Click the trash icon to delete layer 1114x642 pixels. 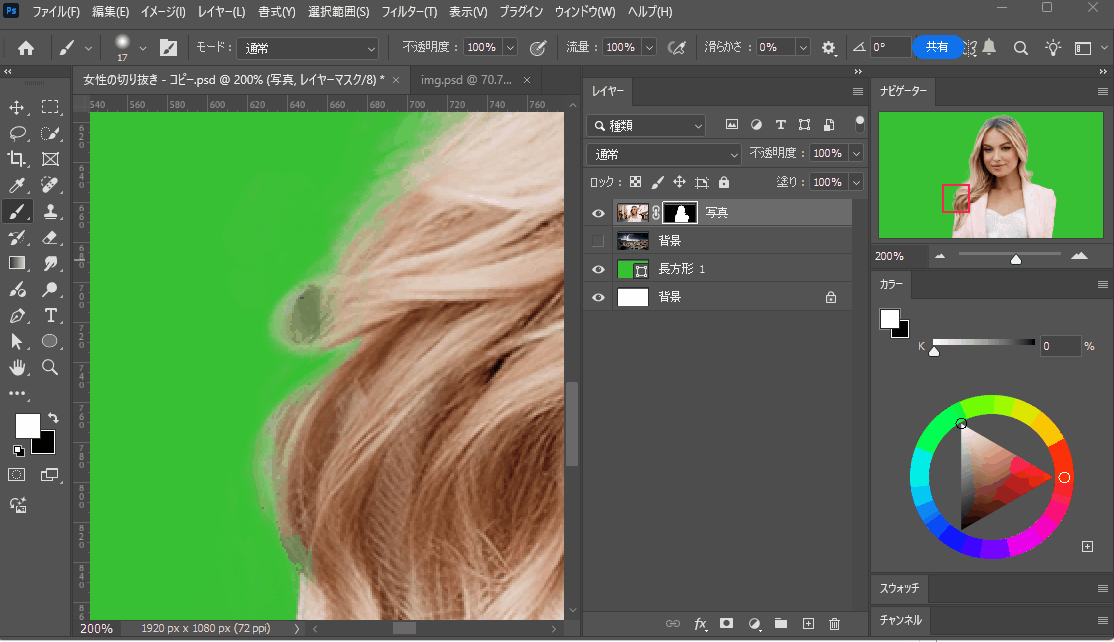click(x=834, y=624)
